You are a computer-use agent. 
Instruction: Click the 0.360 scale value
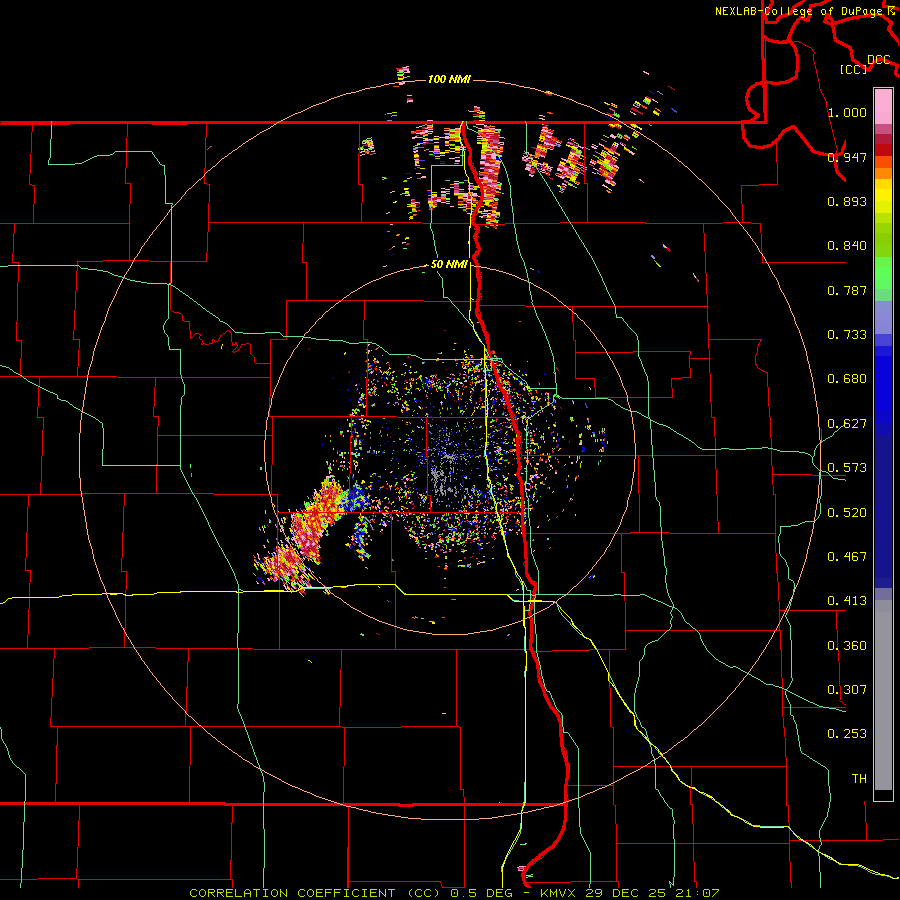(x=847, y=646)
